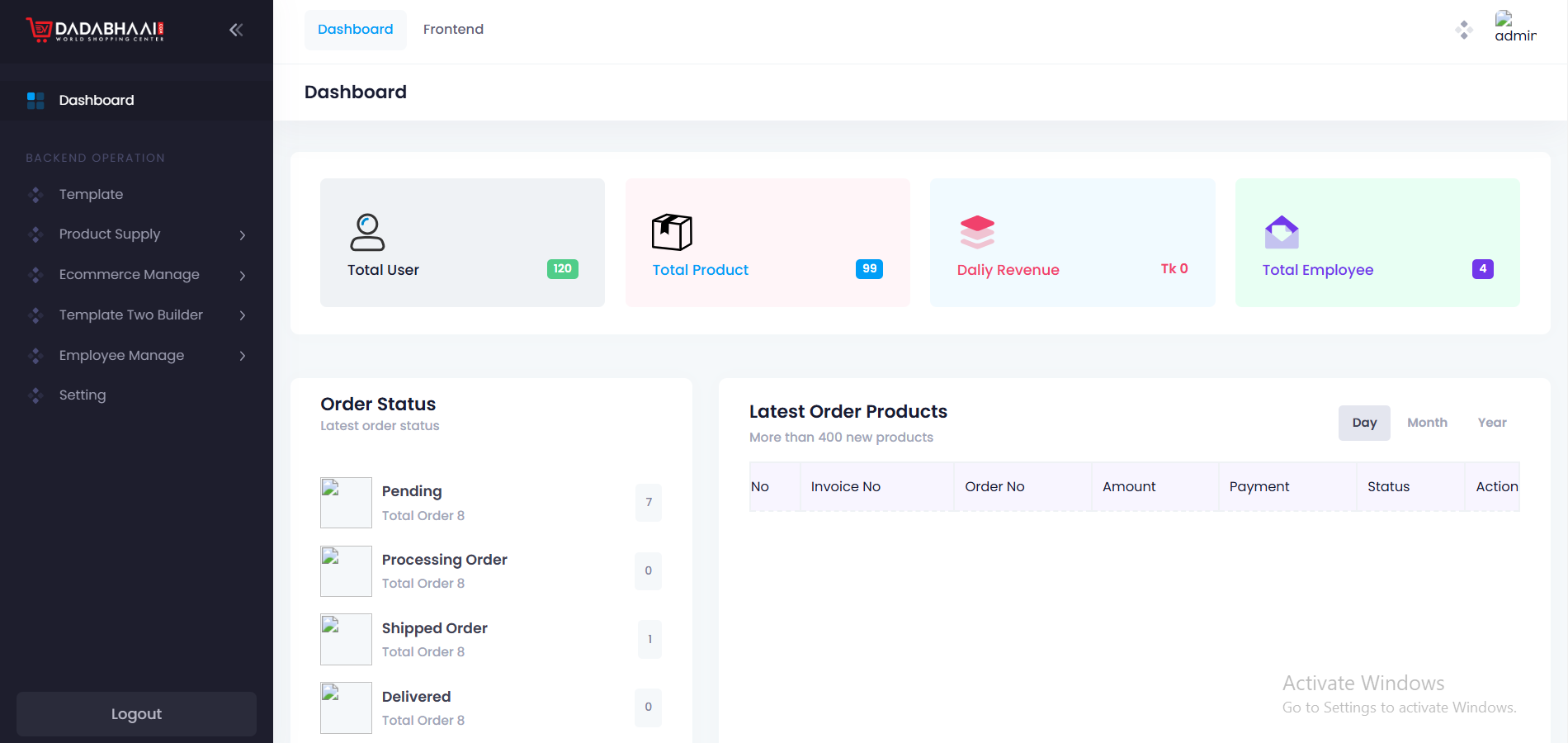Click the Logout button

(136, 713)
